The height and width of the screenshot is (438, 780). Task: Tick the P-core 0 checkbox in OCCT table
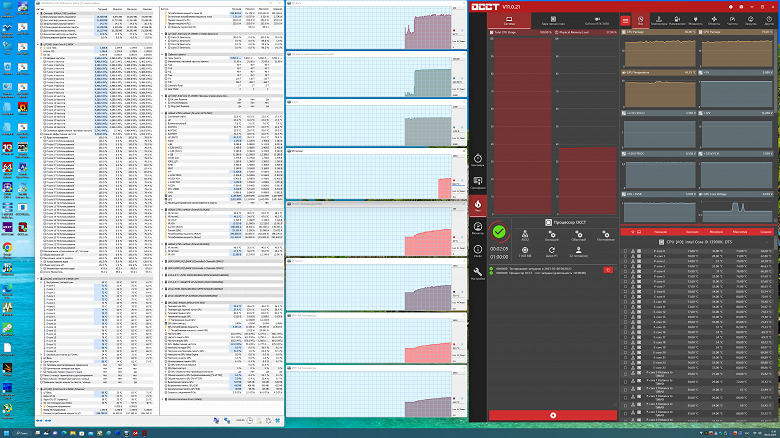625,251
